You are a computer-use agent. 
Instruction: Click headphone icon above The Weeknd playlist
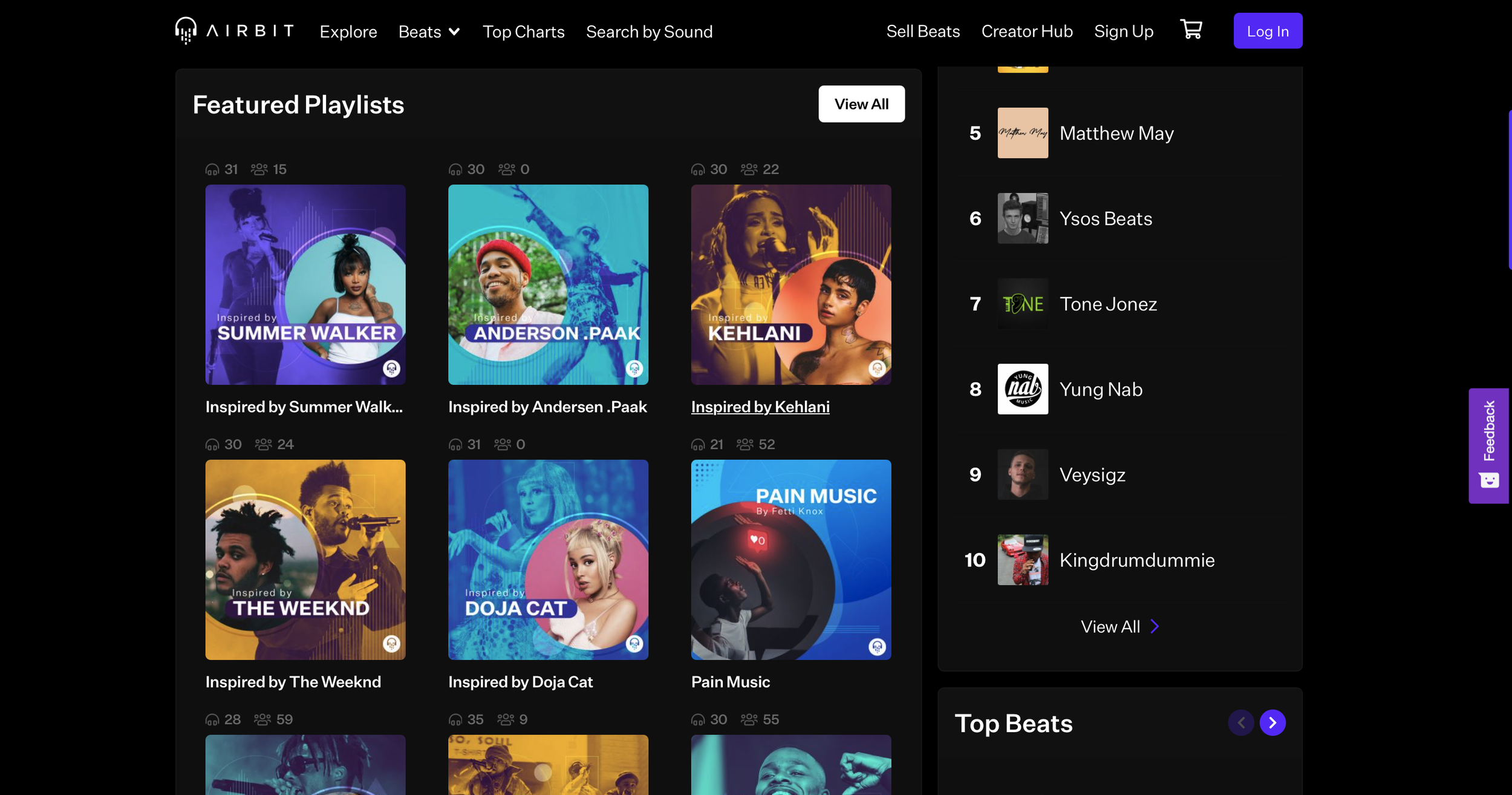click(212, 445)
